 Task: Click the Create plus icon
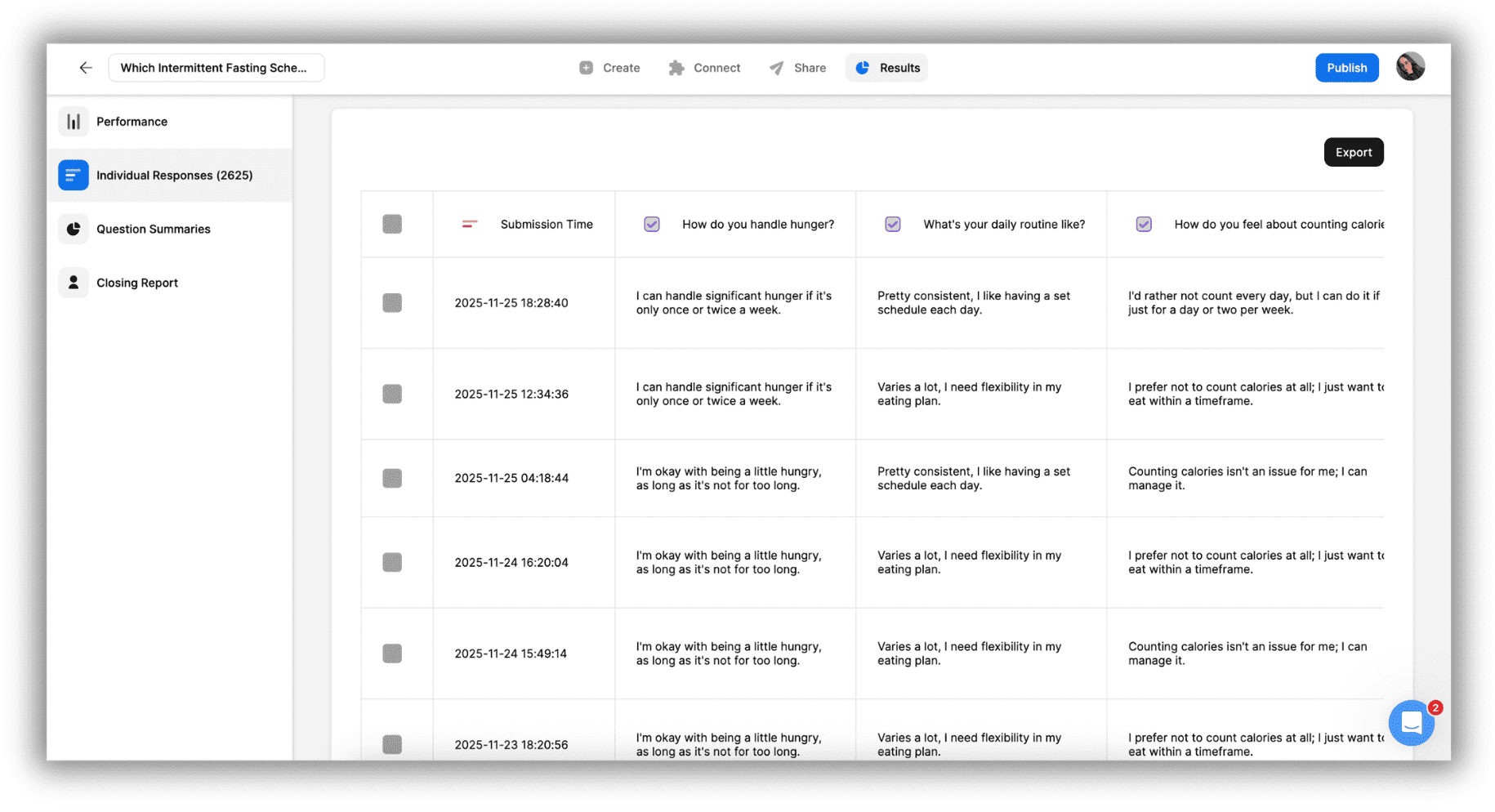pyautogui.click(x=586, y=67)
